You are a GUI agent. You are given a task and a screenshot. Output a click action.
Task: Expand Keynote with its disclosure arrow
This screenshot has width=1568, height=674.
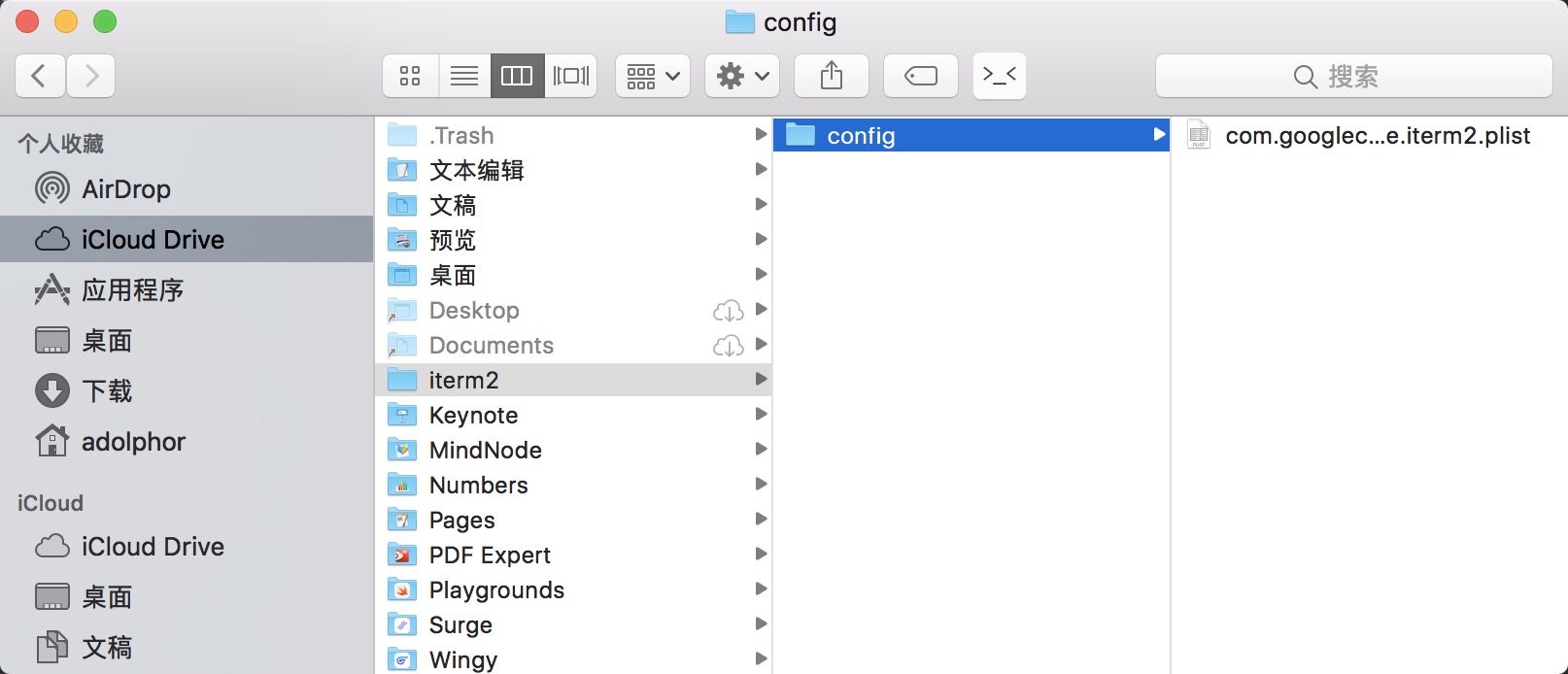point(762,414)
